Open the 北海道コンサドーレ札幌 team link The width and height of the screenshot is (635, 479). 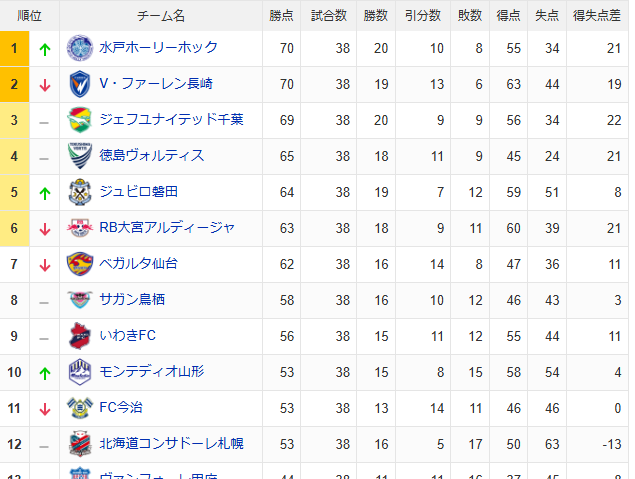pyautogui.click(x=171, y=444)
